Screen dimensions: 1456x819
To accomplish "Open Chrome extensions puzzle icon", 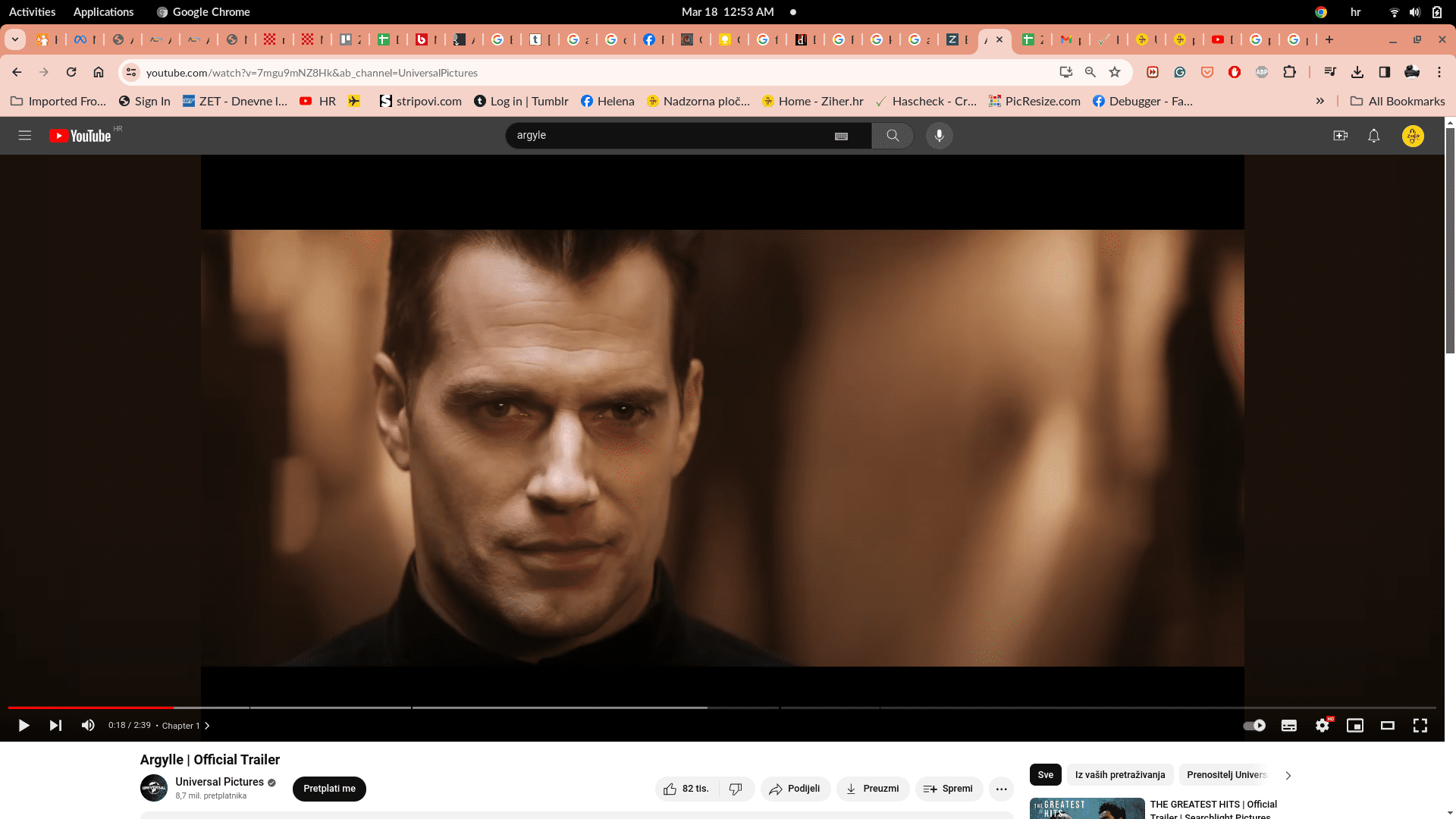I will [1289, 72].
